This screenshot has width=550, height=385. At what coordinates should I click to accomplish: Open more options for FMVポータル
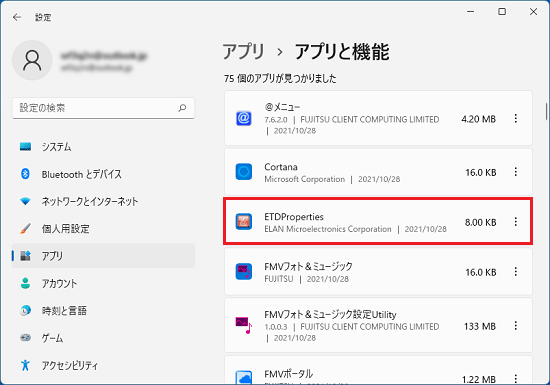(516, 379)
